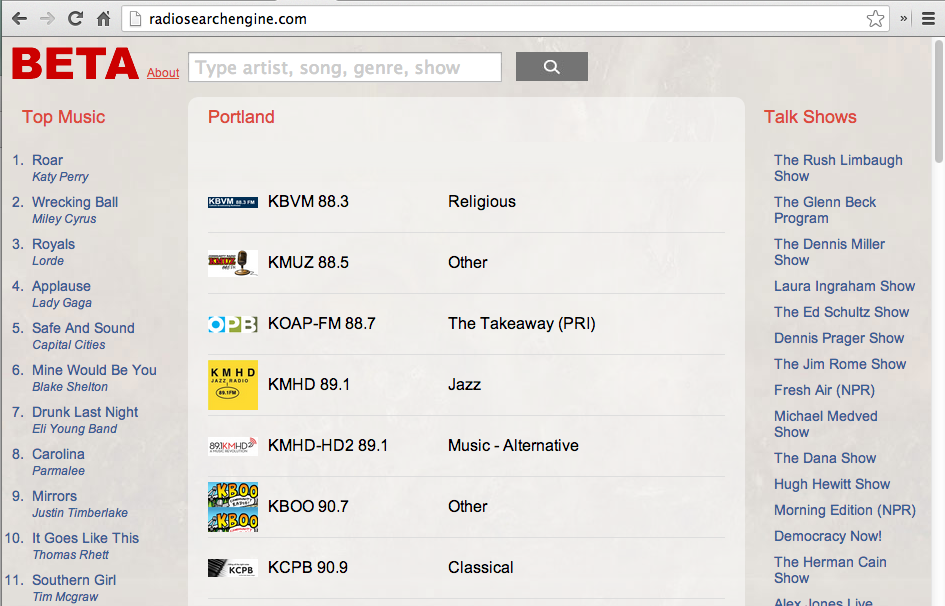Select station KOAP-FM 88.7
945x606 pixels.
(x=321, y=323)
